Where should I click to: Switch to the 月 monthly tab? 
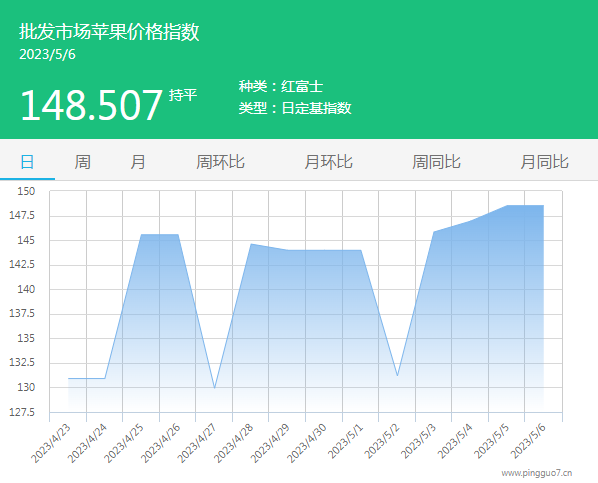[138, 162]
